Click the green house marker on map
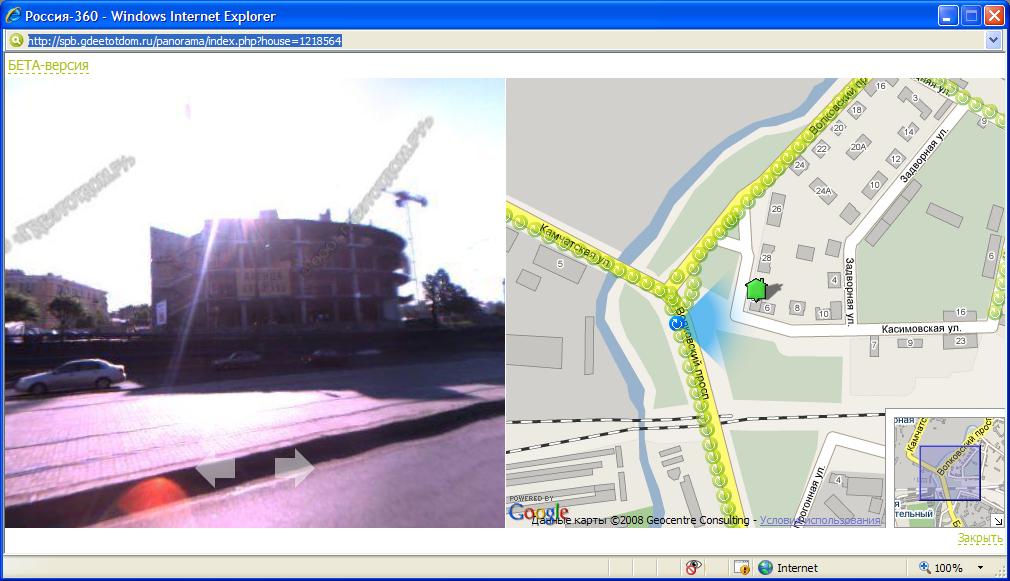Viewport: 1010px width, 581px height. pyautogui.click(x=756, y=290)
